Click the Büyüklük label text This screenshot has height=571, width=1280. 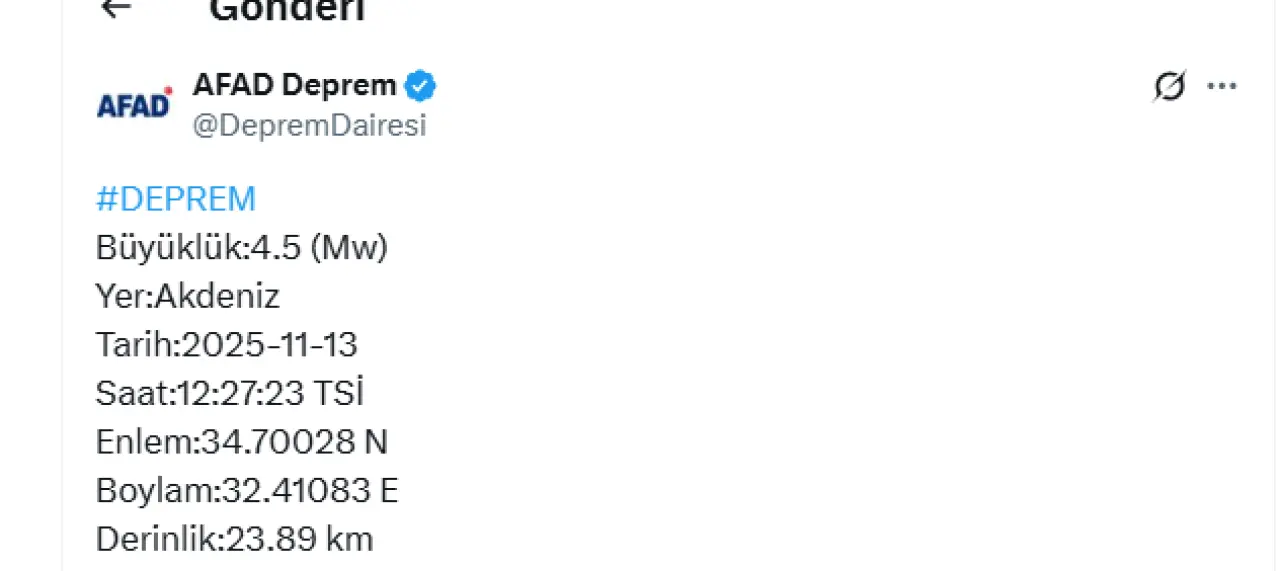tap(169, 248)
